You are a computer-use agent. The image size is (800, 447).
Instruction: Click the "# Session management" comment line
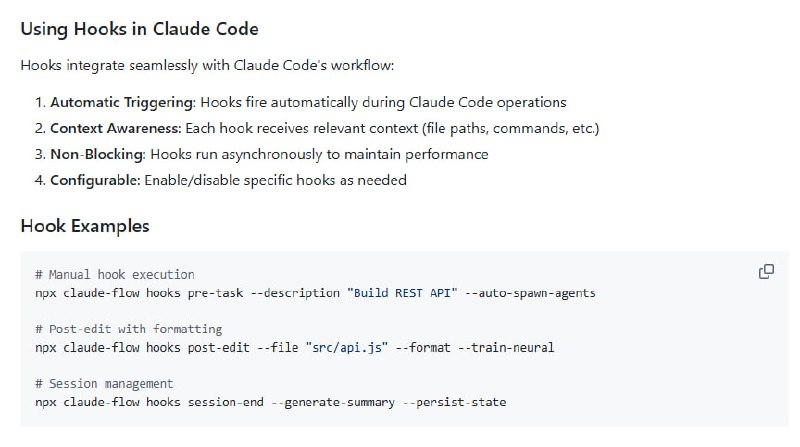tap(104, 384)
